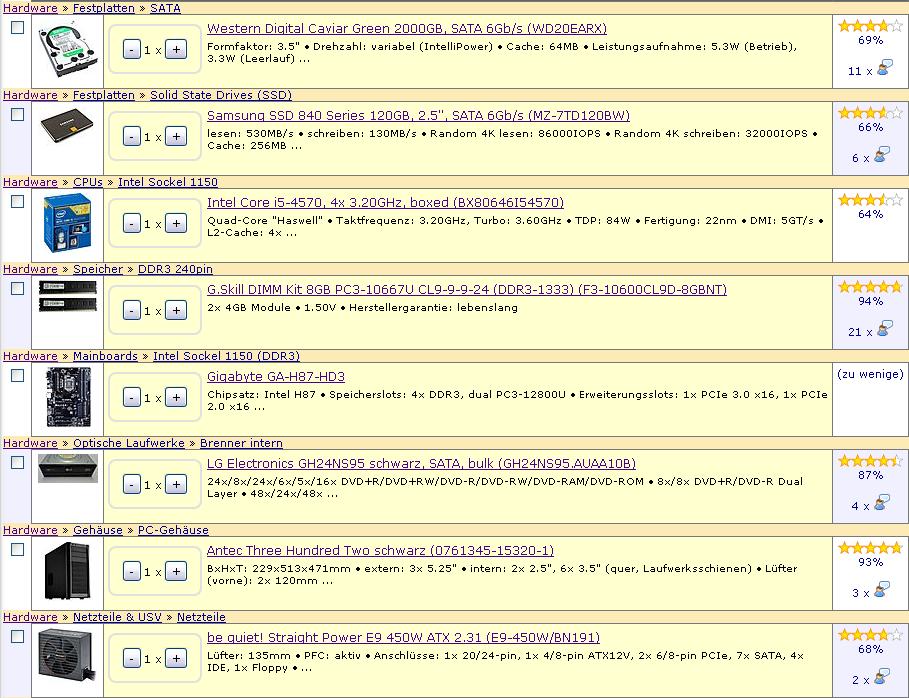909x698 pixels.
Task: Open Intel Core i5-4570 boxed link
Action: [x=386, y=202]
